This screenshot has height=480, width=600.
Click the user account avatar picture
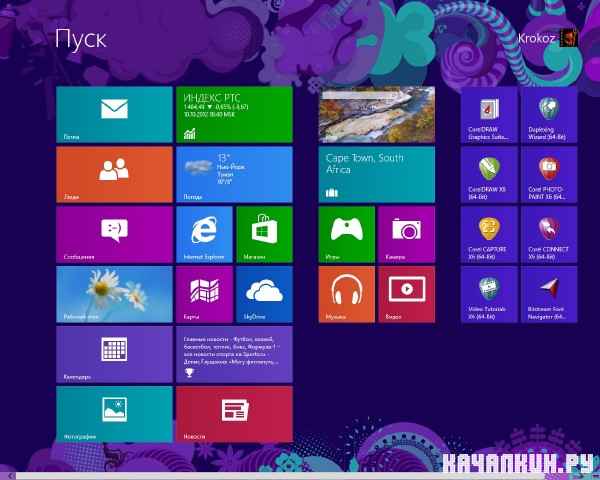click(x=569, y=38)
